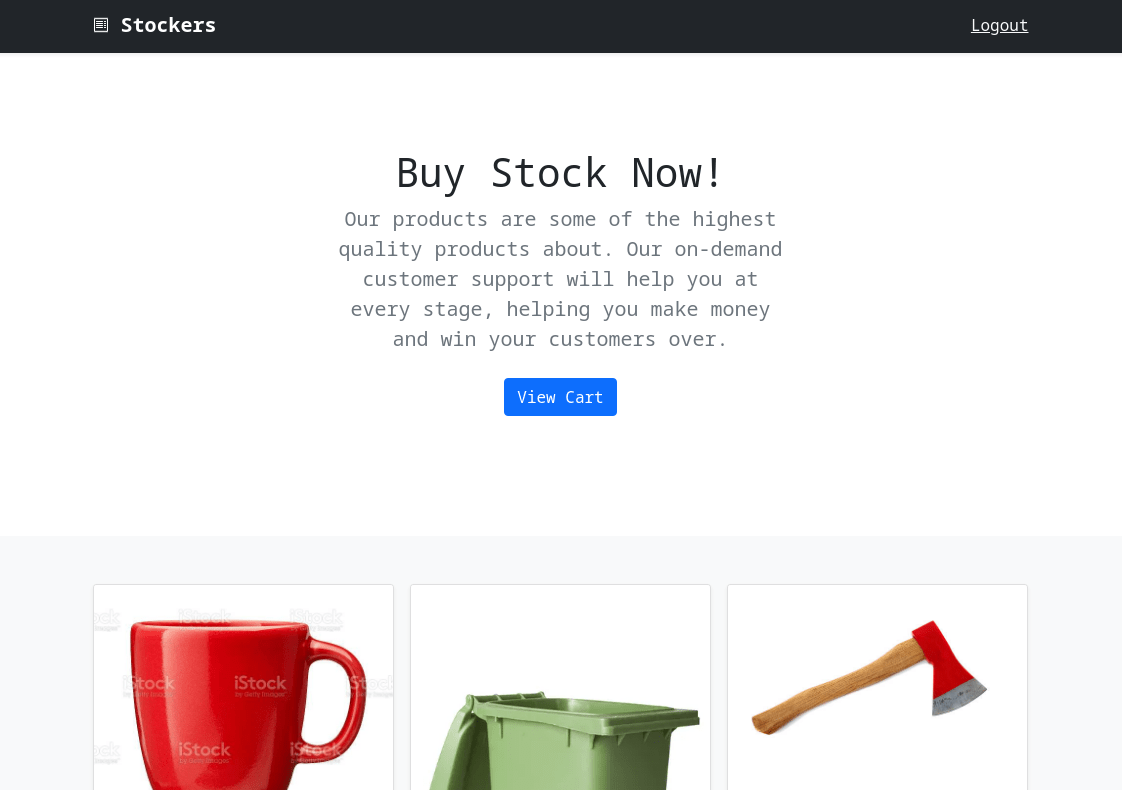
Task: Click the white area above the axe image
Action: click(x=877, y=603)
